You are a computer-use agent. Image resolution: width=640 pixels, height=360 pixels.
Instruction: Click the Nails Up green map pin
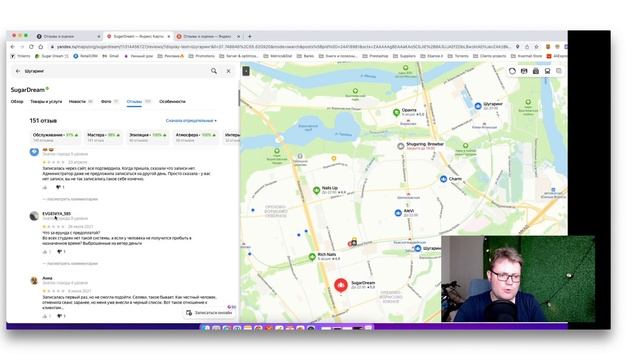(316, 190)
